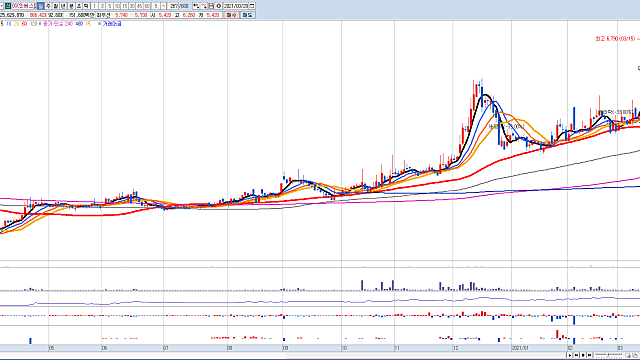The image size is (640, 360).
Task: Switch chart to minute (분) period
Action: click(71, 6)
